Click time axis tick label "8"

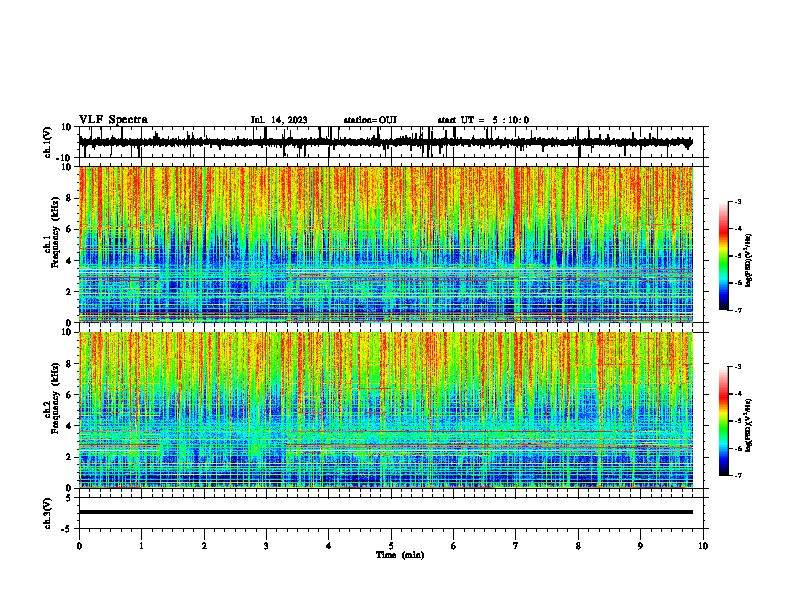click(x=578, y=546)
